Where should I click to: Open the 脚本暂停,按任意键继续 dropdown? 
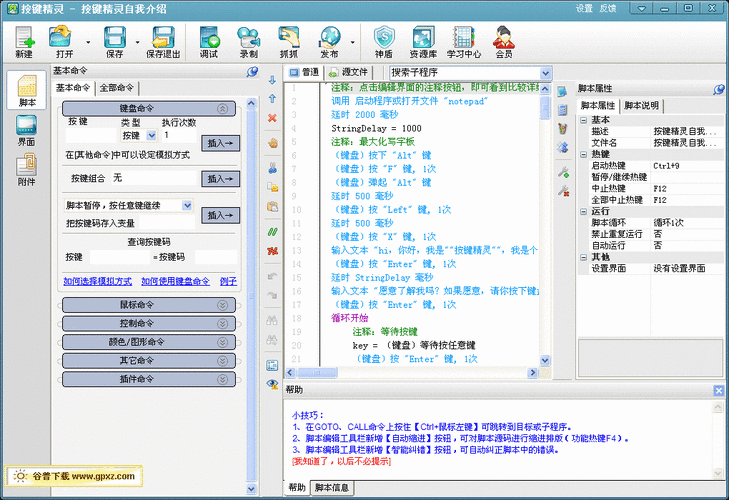pyautogui.click(x=187, y=205)
